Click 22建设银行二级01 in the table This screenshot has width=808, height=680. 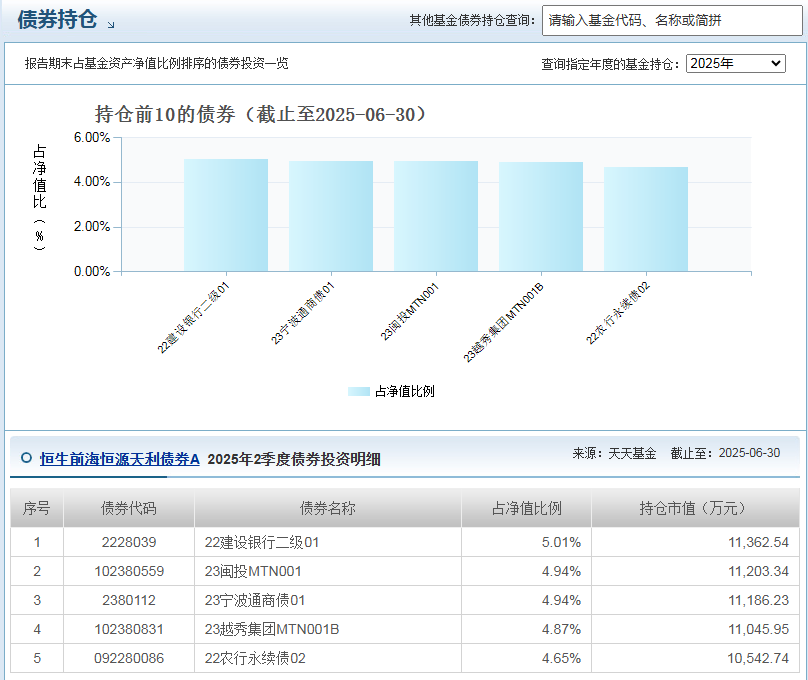click(262, 542)
